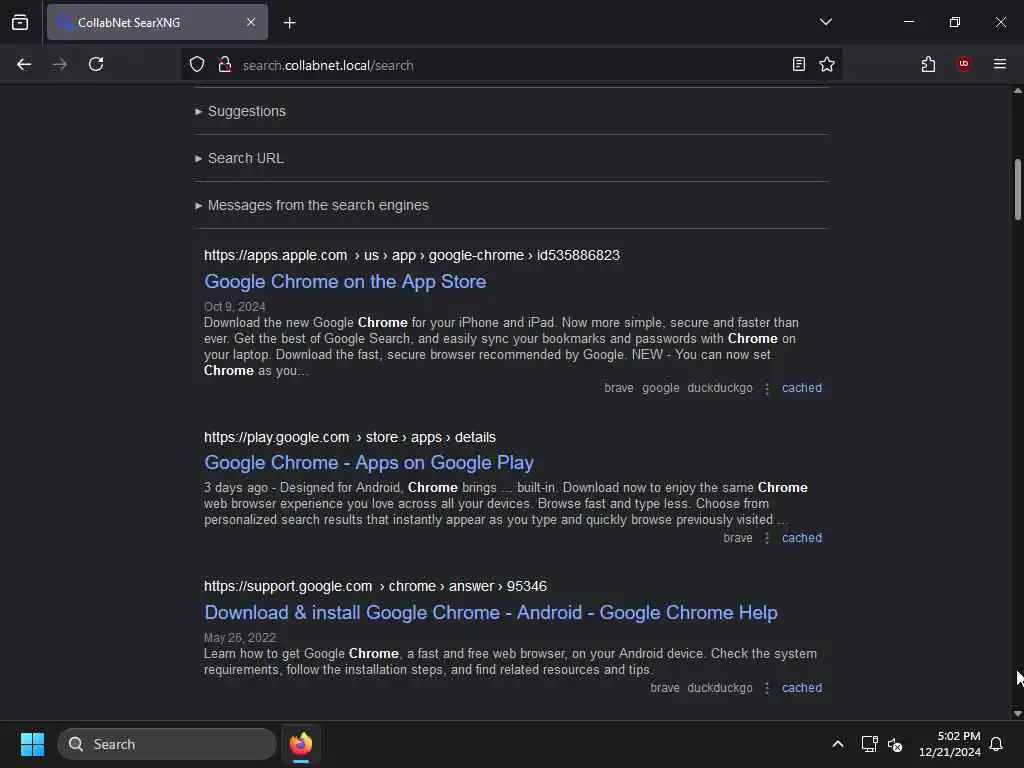1024x768 pixels.
Task: Open the clock showing 5:02 PM
Action: [x=950, y=744]
